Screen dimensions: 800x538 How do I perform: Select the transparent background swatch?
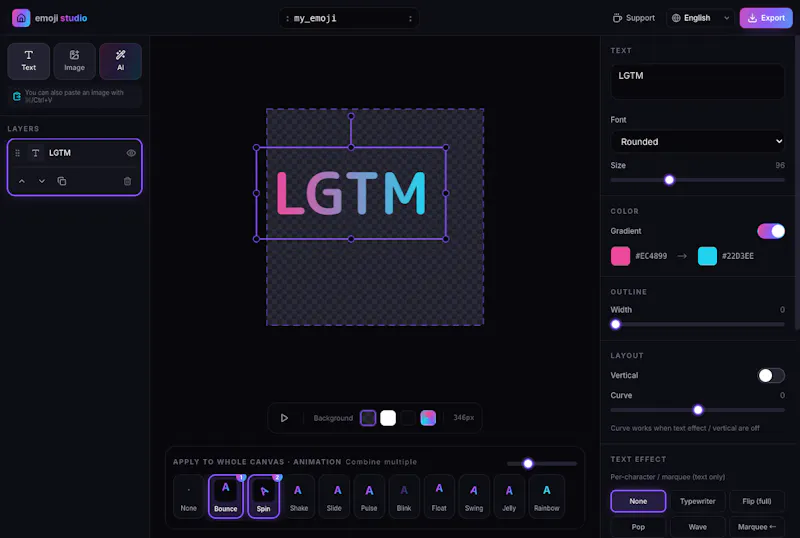click(x=368, y=418)
